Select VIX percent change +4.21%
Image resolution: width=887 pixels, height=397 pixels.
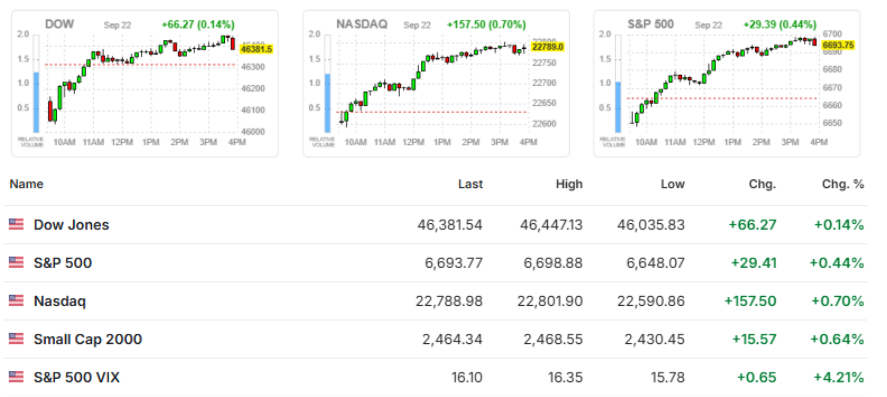[839, 377]
